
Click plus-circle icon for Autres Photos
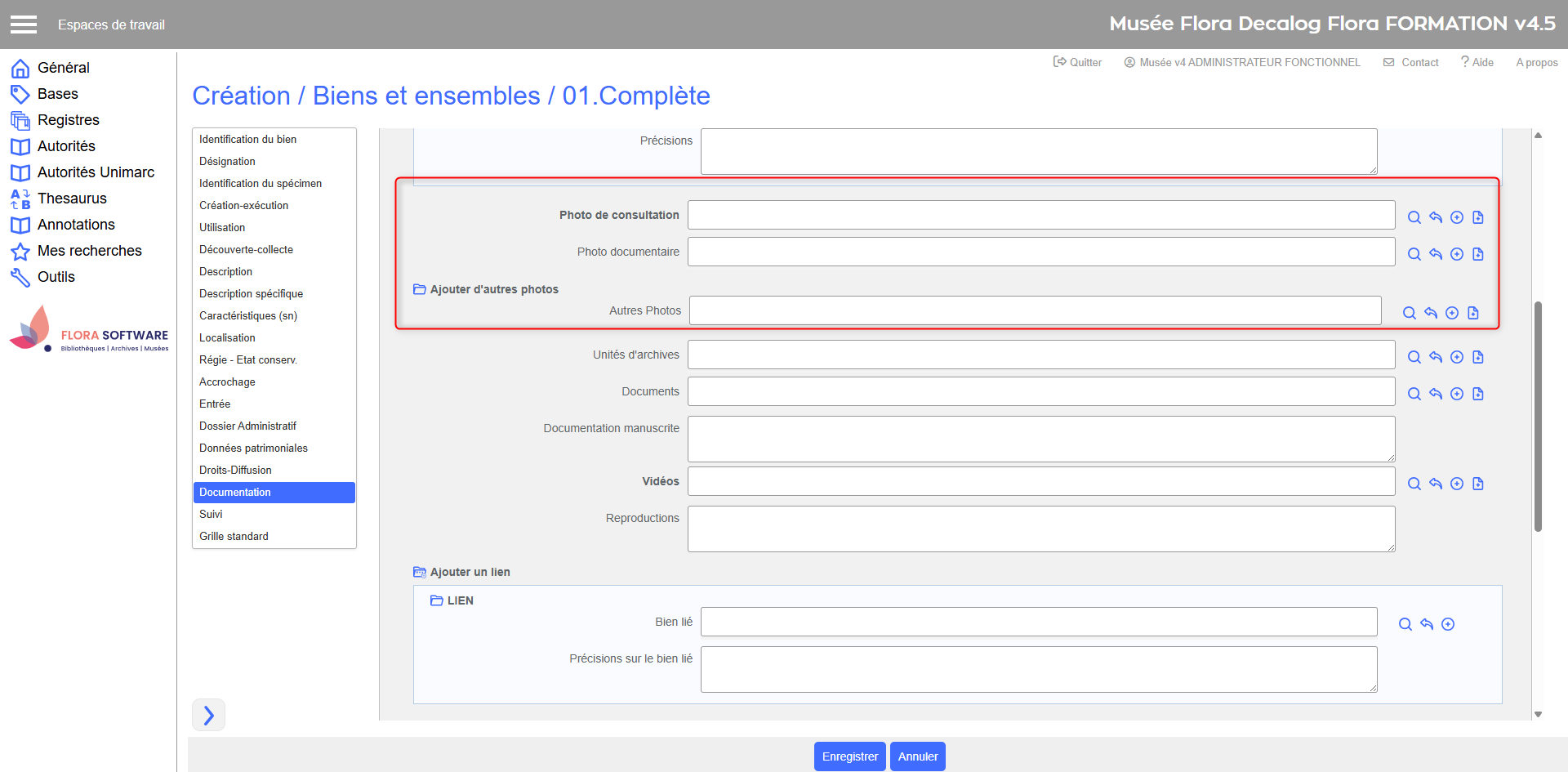click(x=1451, y=313)
